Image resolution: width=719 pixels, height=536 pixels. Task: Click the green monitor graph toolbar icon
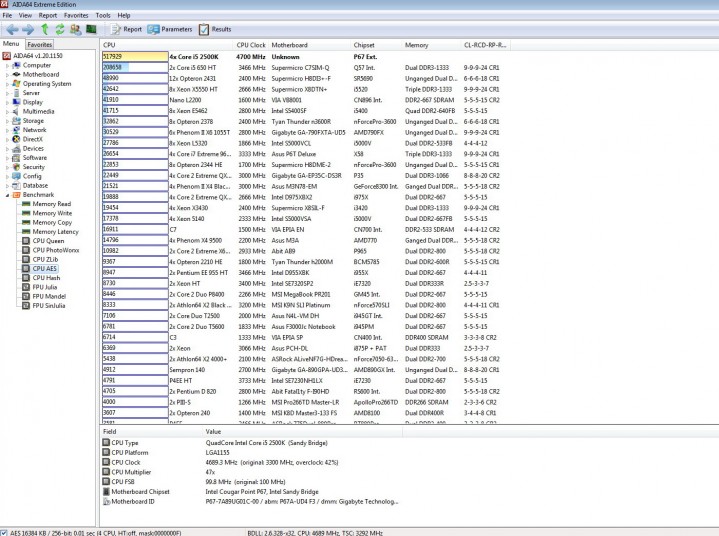(x=91, y=29)
